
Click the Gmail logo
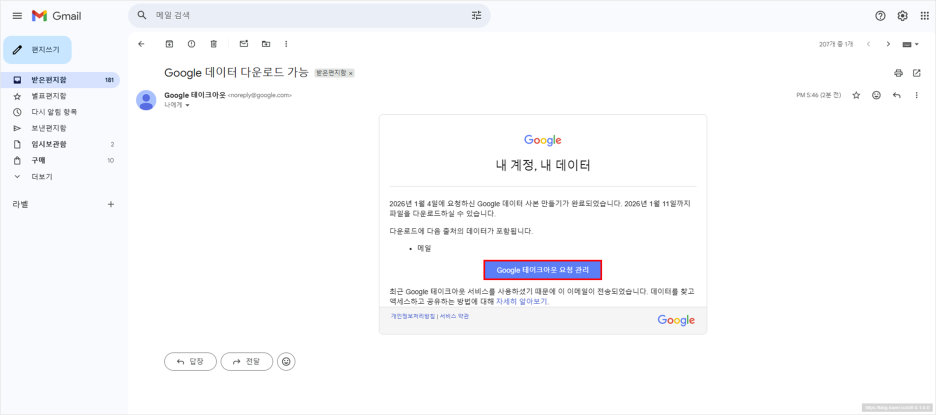pos(56,16)
